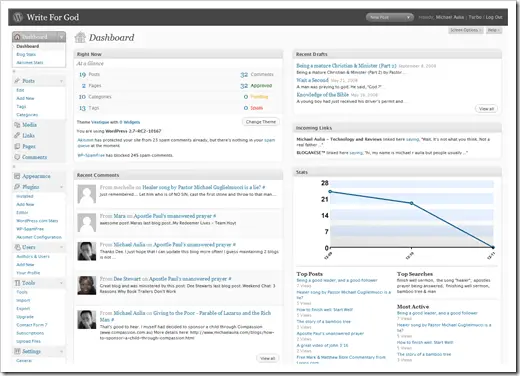This screenshot has width=520, height=376.
Task: Click the Right Now panel header
Action: (178, 54)
